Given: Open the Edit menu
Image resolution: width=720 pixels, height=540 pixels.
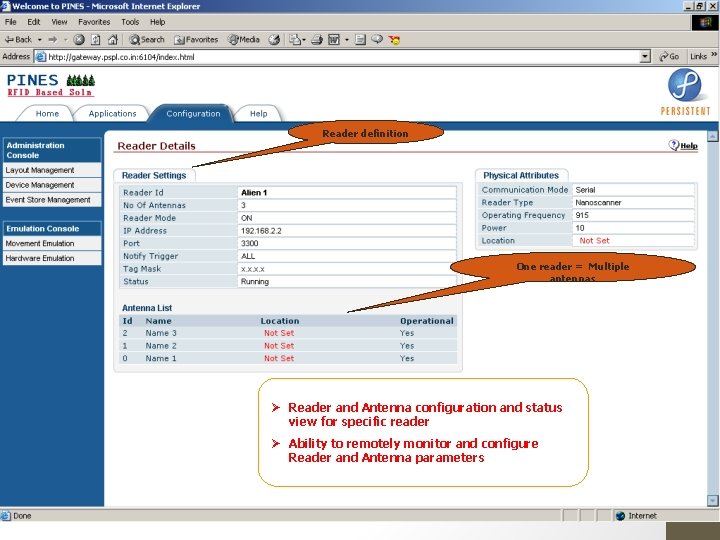Looking at the screenshot, I should point(34,22).
